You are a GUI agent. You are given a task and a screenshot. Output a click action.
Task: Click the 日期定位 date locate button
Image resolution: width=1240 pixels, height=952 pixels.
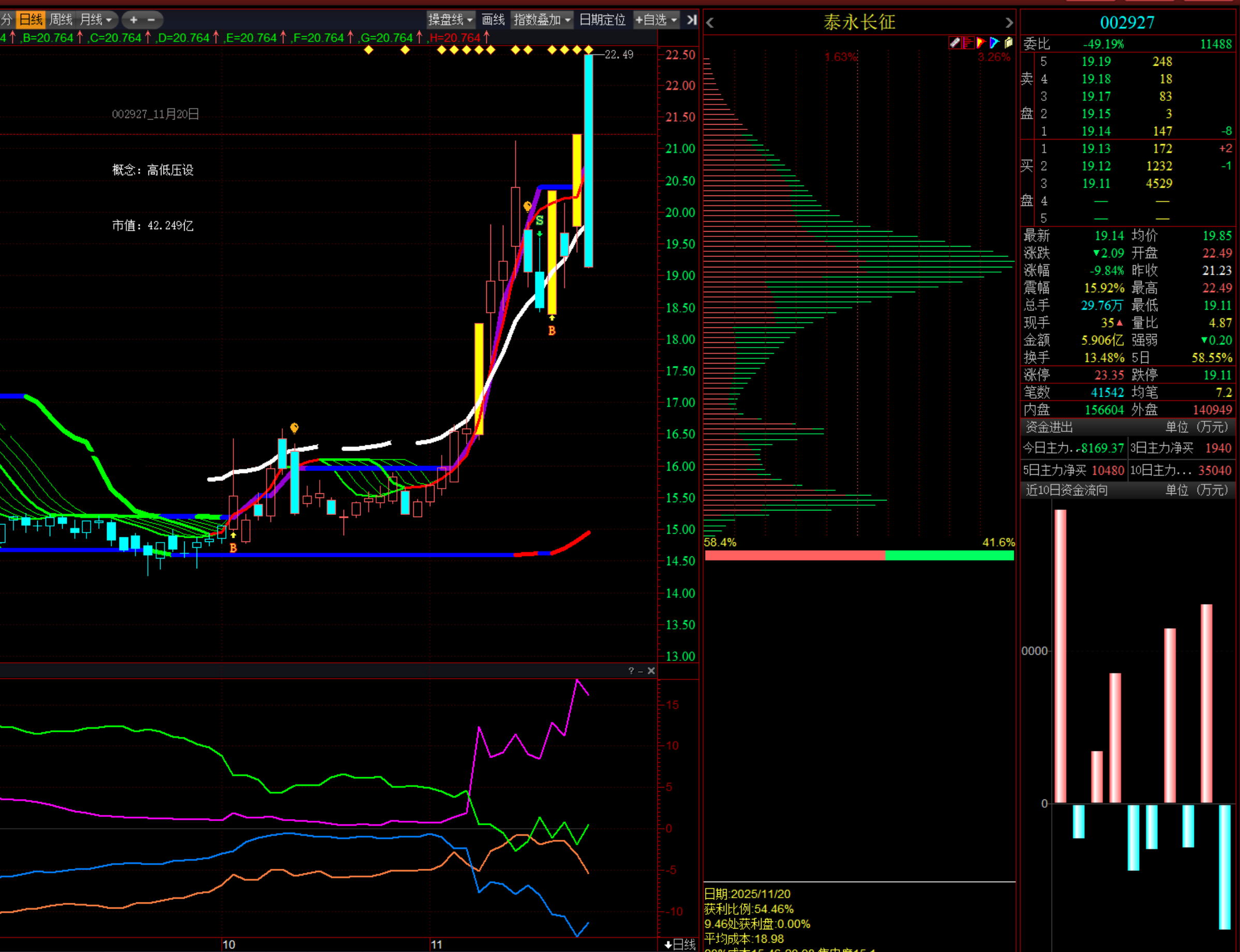coord(603,20)
